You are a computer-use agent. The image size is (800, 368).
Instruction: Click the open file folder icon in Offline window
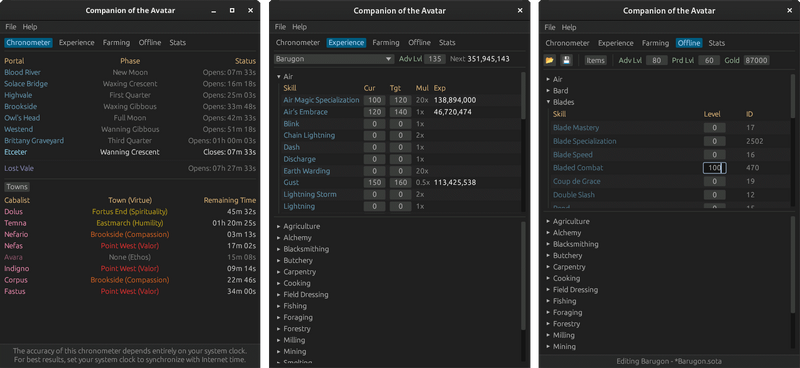tap(549, 60)
